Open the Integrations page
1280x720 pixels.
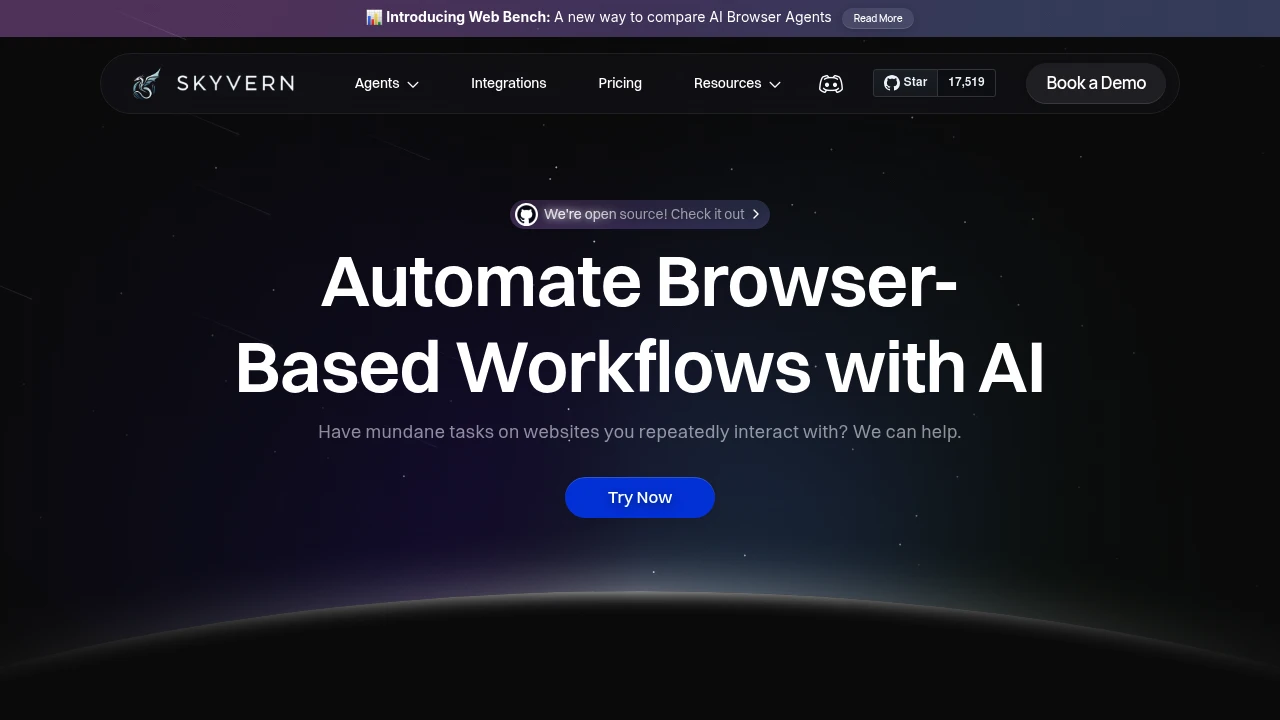point(509,84)
